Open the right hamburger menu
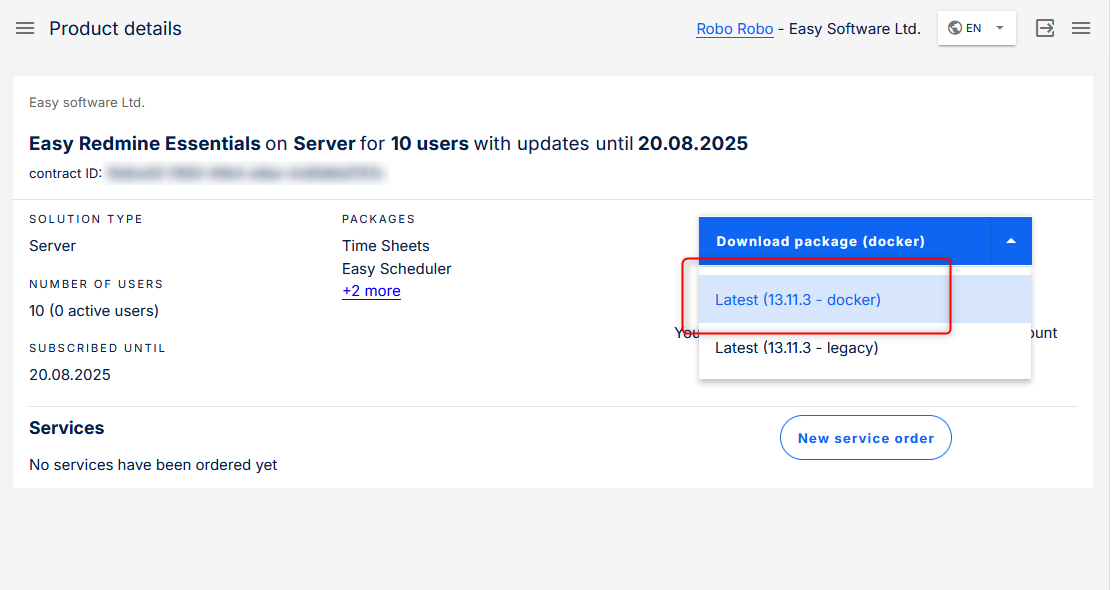 click(1081, 28)
